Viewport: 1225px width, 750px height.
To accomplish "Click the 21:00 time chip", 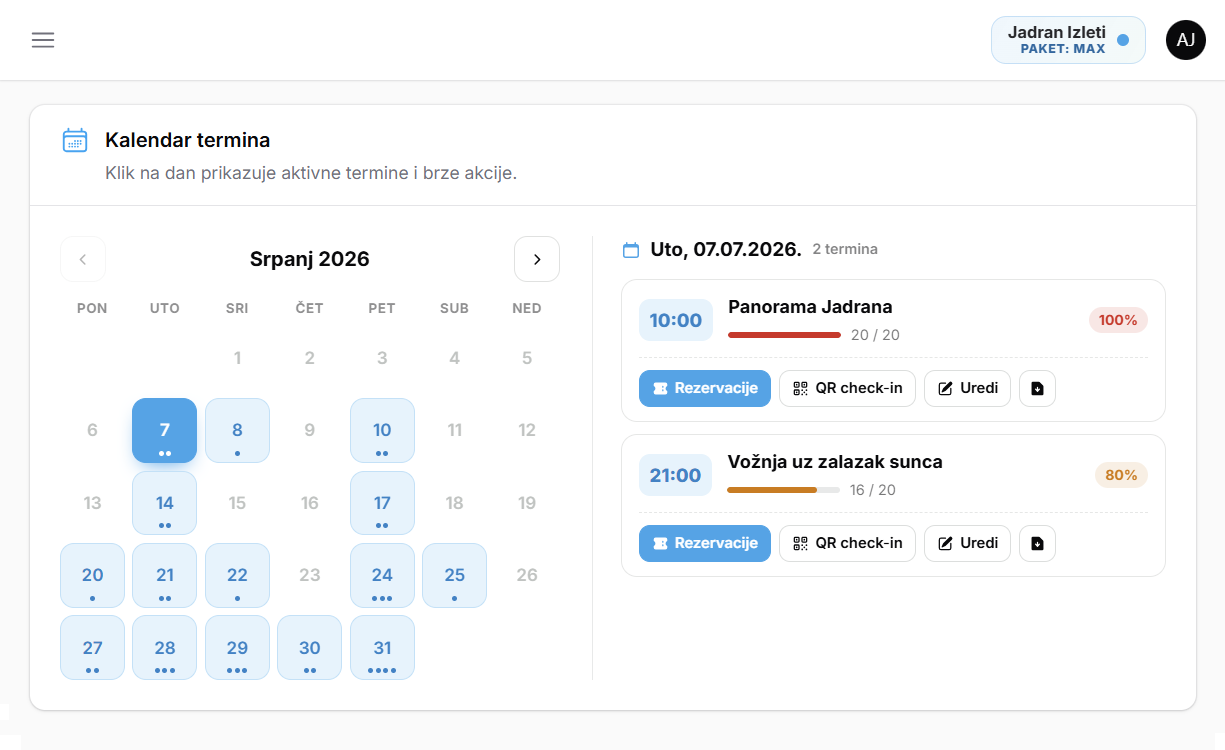I will point(676,475).
